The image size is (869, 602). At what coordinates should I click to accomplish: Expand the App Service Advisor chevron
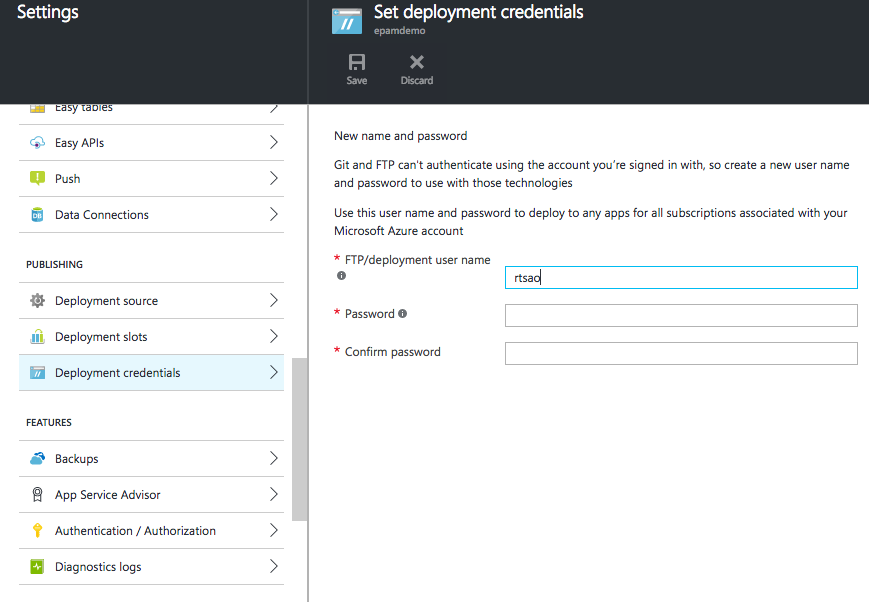[274, 494]
